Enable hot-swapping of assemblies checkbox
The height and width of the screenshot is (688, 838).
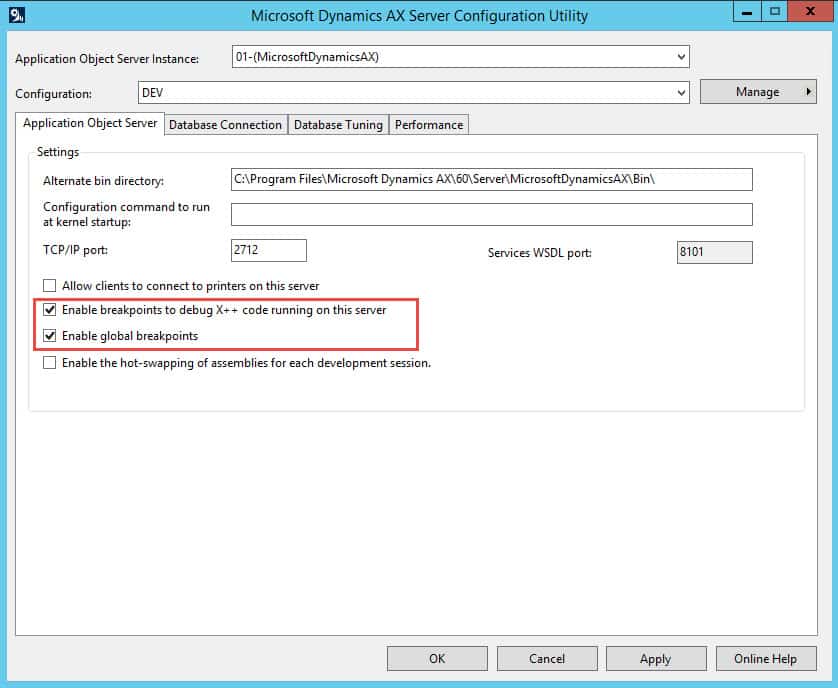click(x=49, y=363)
